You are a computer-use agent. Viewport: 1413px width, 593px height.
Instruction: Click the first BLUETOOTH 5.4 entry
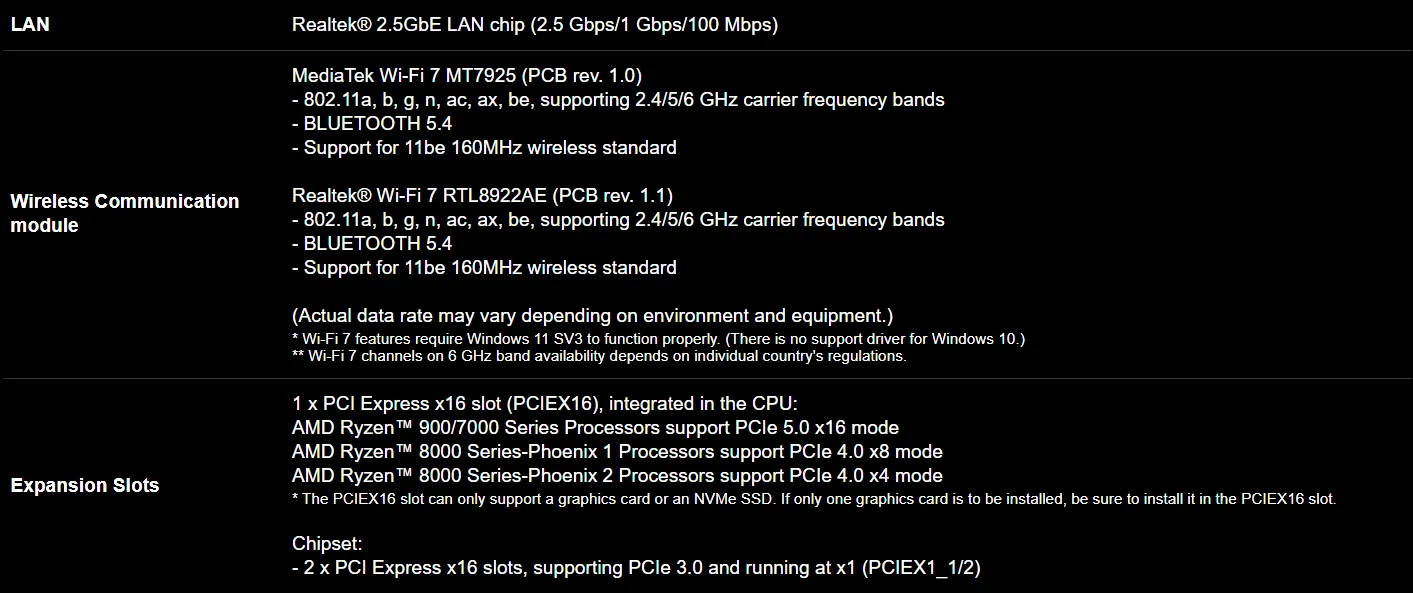pyautogui.click(x=372, y=123)
